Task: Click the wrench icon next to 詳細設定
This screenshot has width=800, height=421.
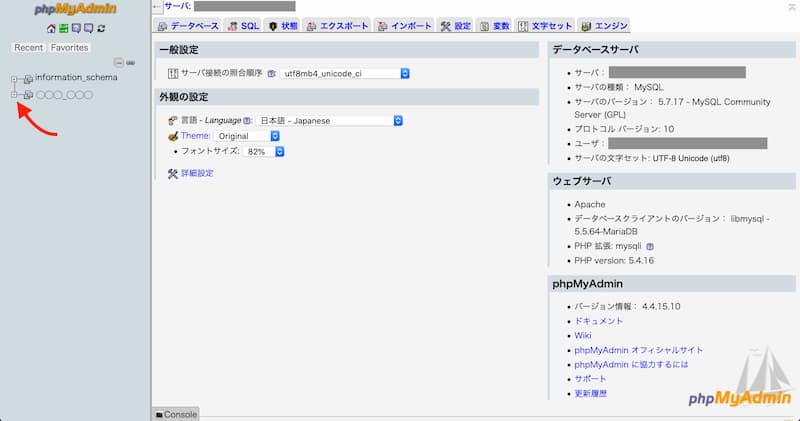Action: 172,174
